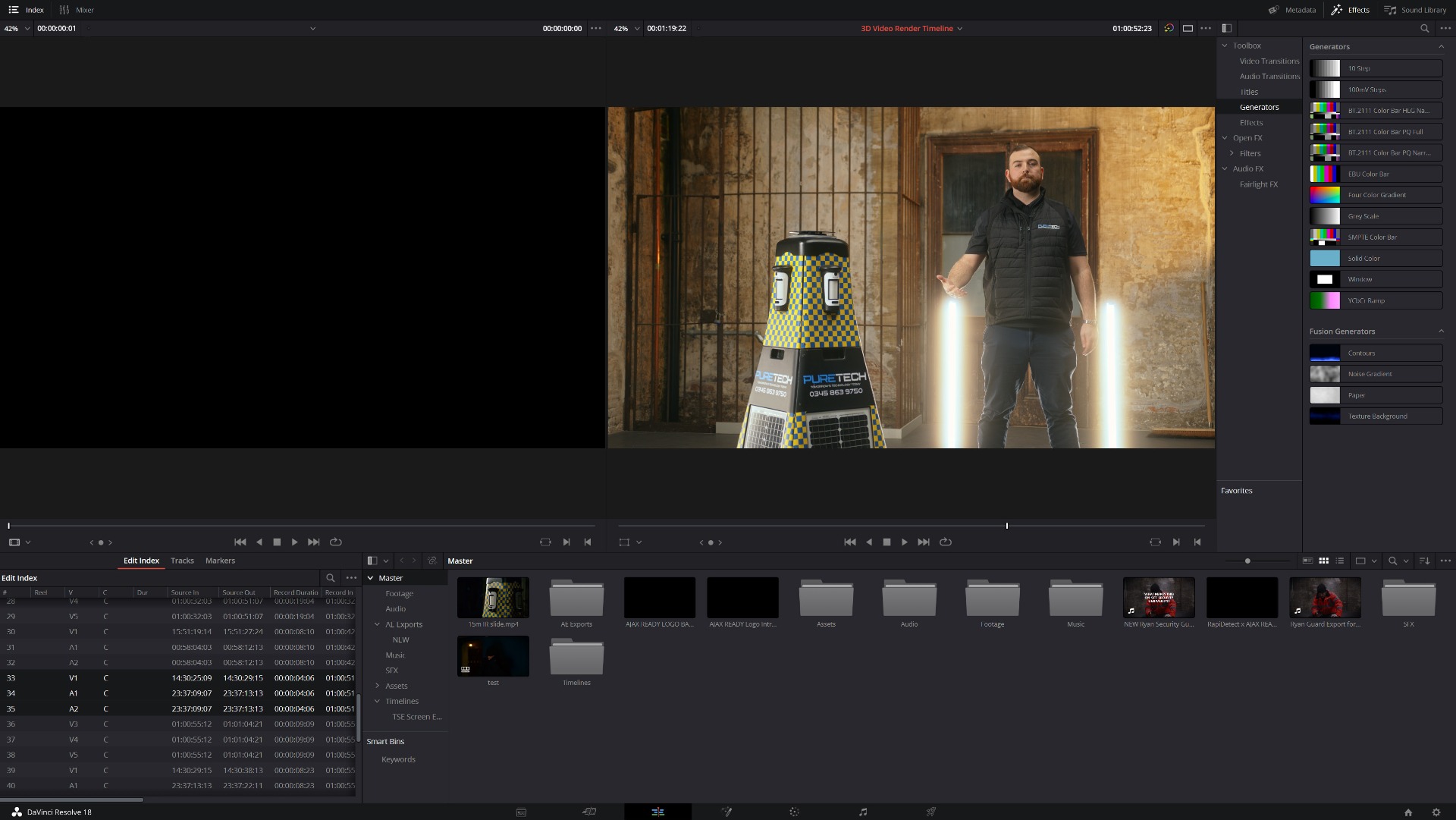The height and width of the screenshot is (820, 1456).
Task: Open the Media page from bottom bar
Action: (521, 812)
